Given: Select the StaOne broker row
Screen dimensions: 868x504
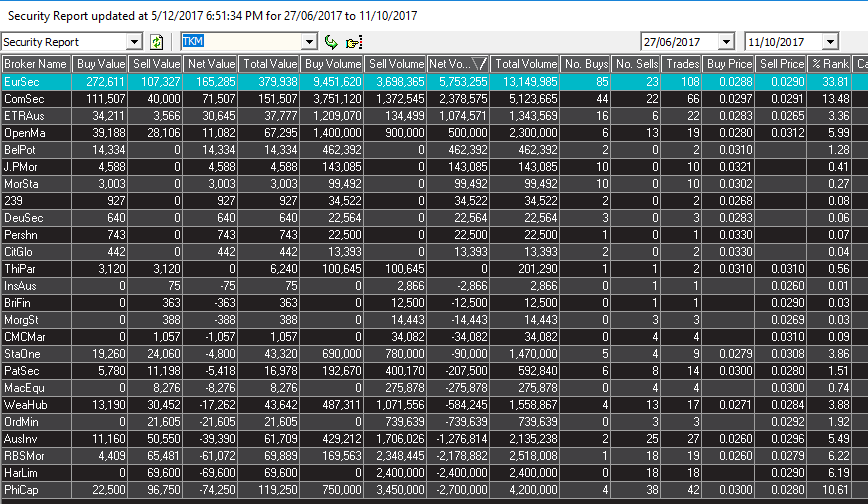Looking at the screenshot, I should 434,354.
